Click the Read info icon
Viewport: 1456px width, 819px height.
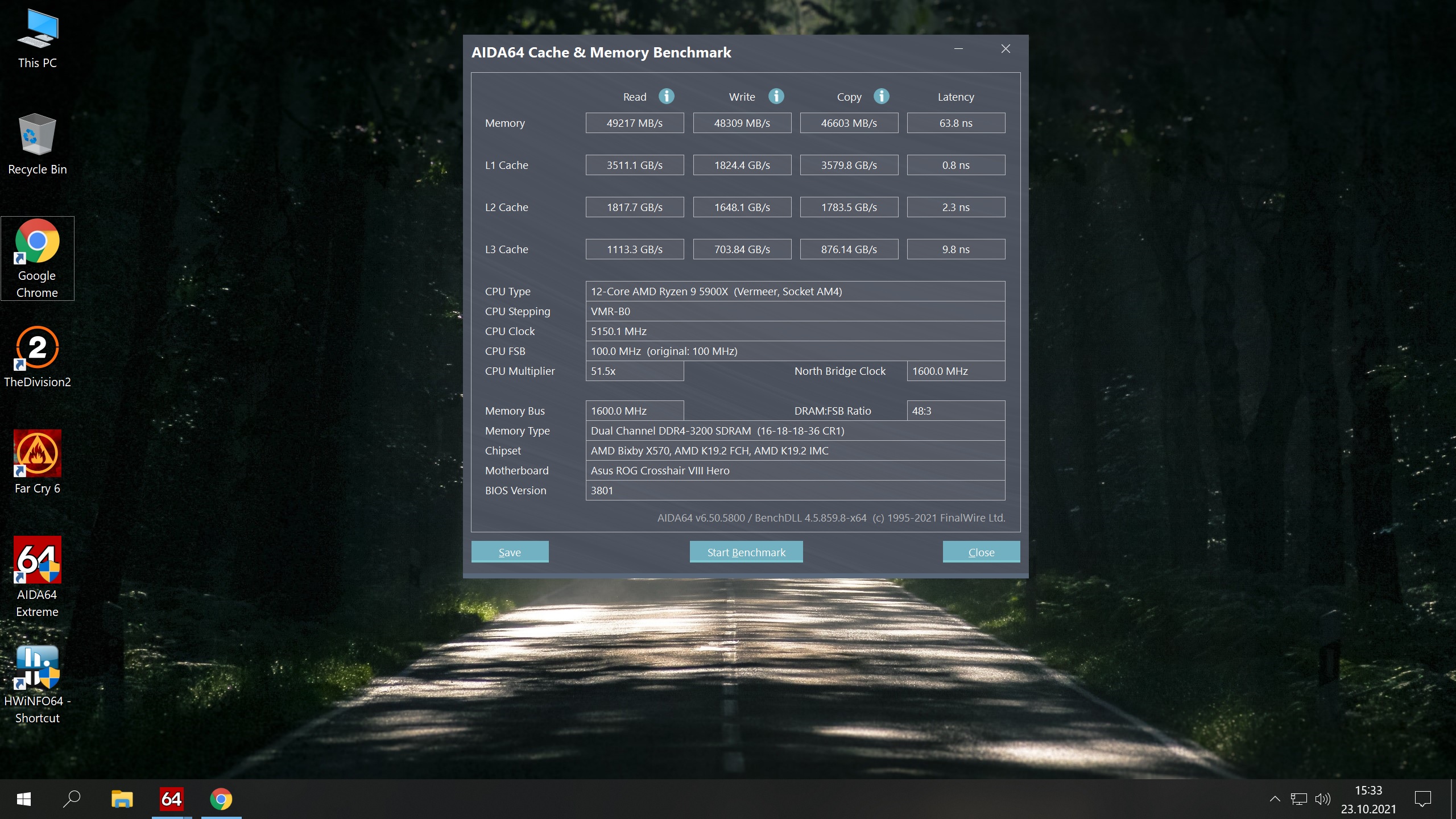click(667, 96)
